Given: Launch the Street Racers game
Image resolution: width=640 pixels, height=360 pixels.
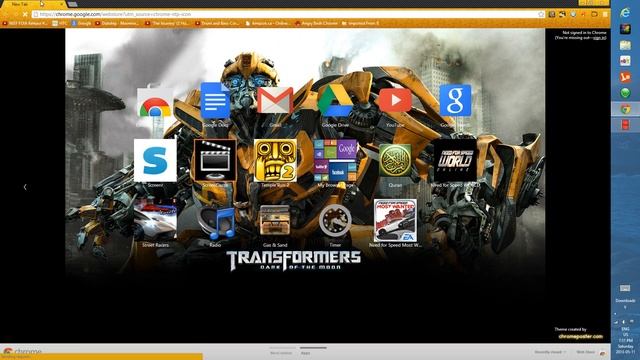Looking at the screenshot, I should point(155,220).
